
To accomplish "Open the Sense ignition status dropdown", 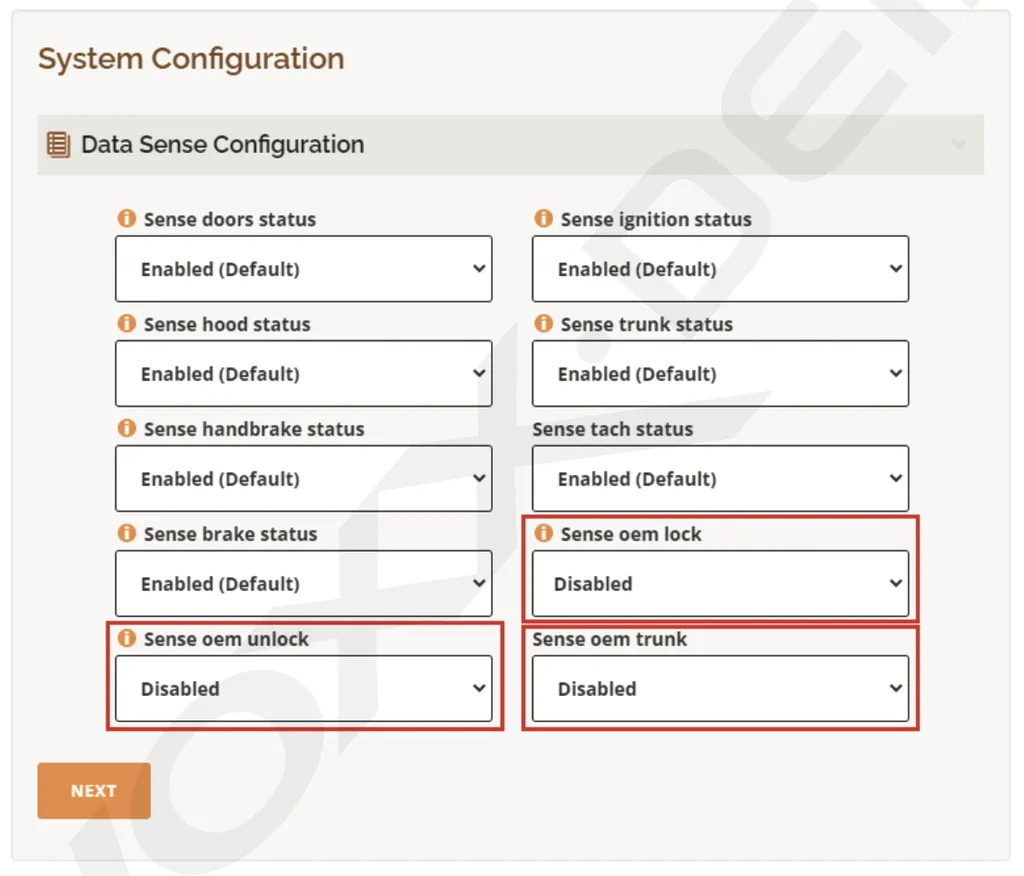I will pyautogui.click(x=720, y=269).
